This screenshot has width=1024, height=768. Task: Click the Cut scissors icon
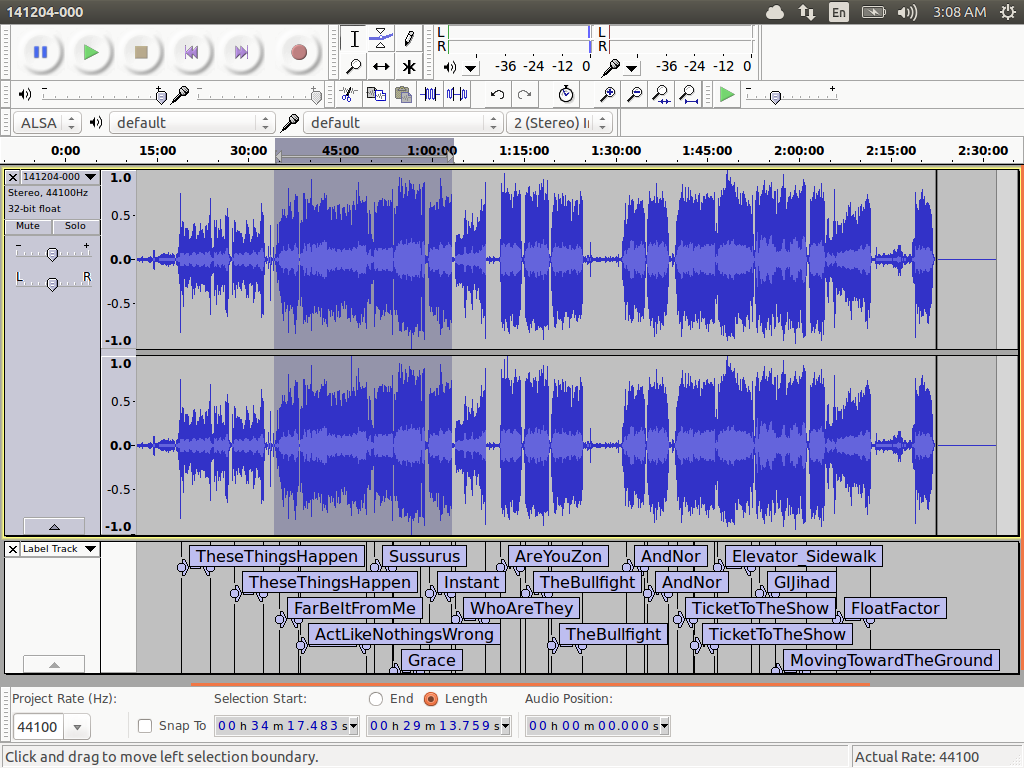pyautogui.click(x=347, y=94)
